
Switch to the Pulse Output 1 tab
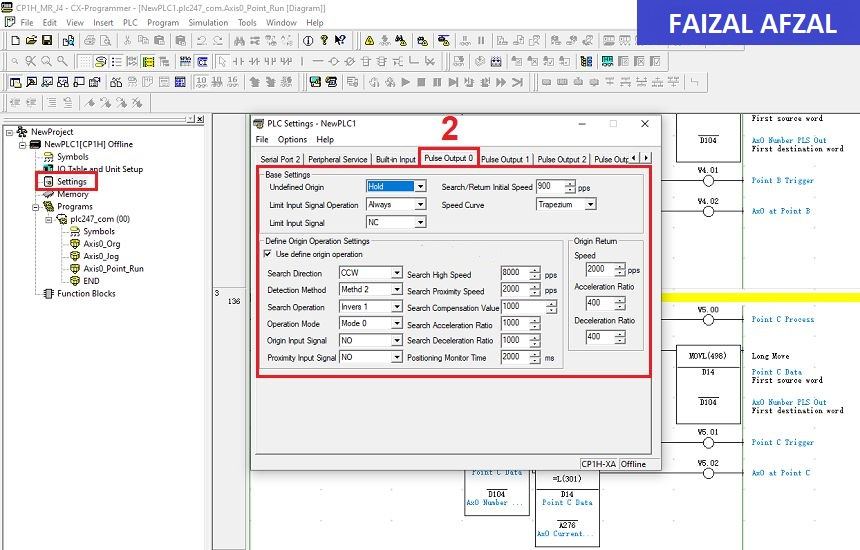tap(505, 159)
